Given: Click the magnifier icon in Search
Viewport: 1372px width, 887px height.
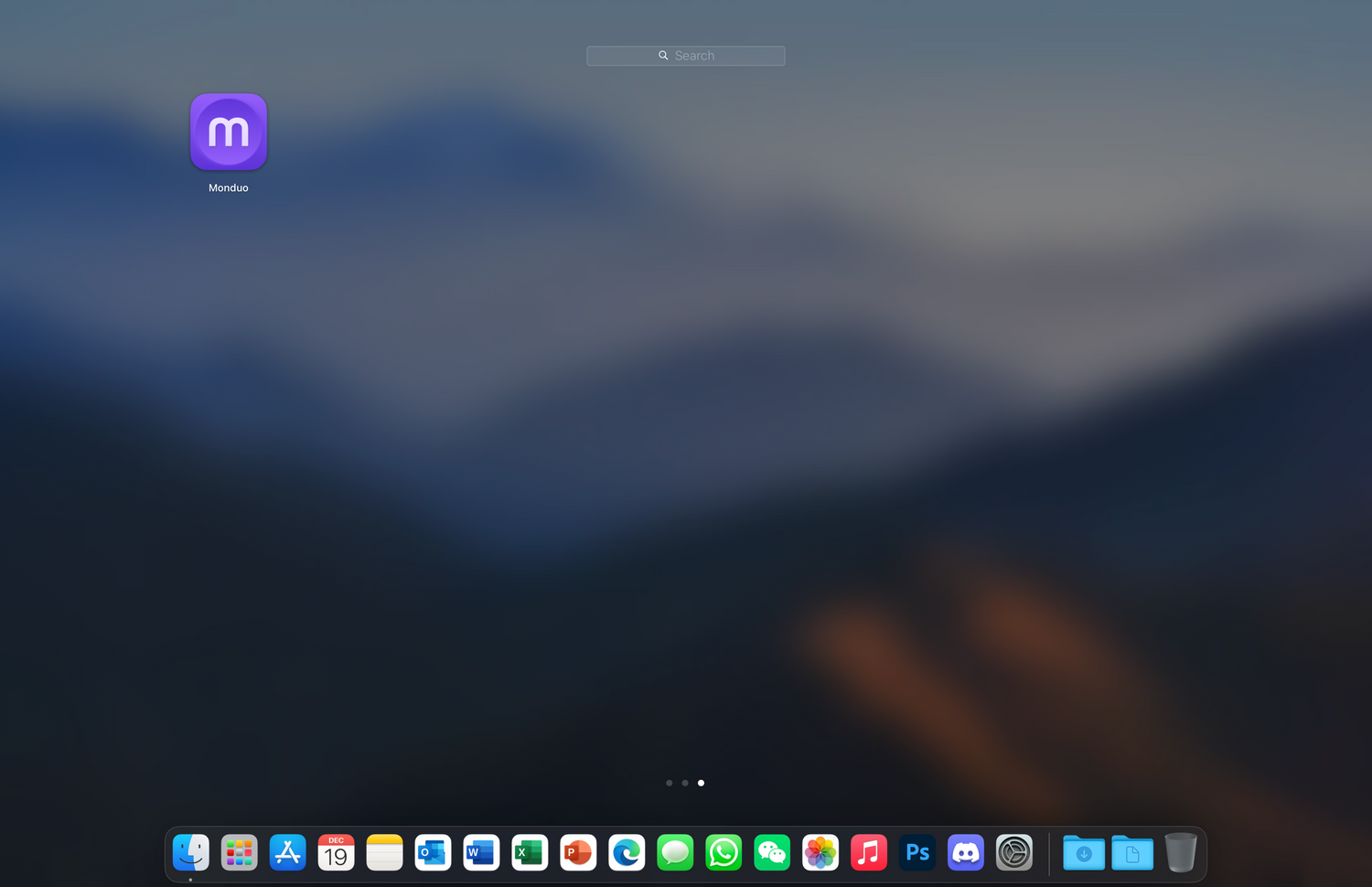Looking at the screenshot, I should 663,56.
